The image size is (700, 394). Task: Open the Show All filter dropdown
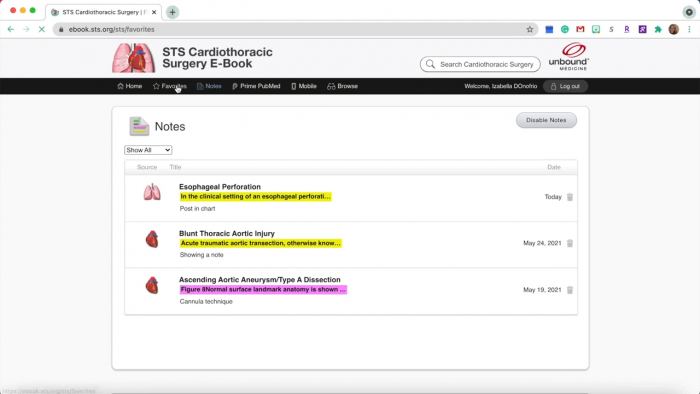click(x=148, y=150)
